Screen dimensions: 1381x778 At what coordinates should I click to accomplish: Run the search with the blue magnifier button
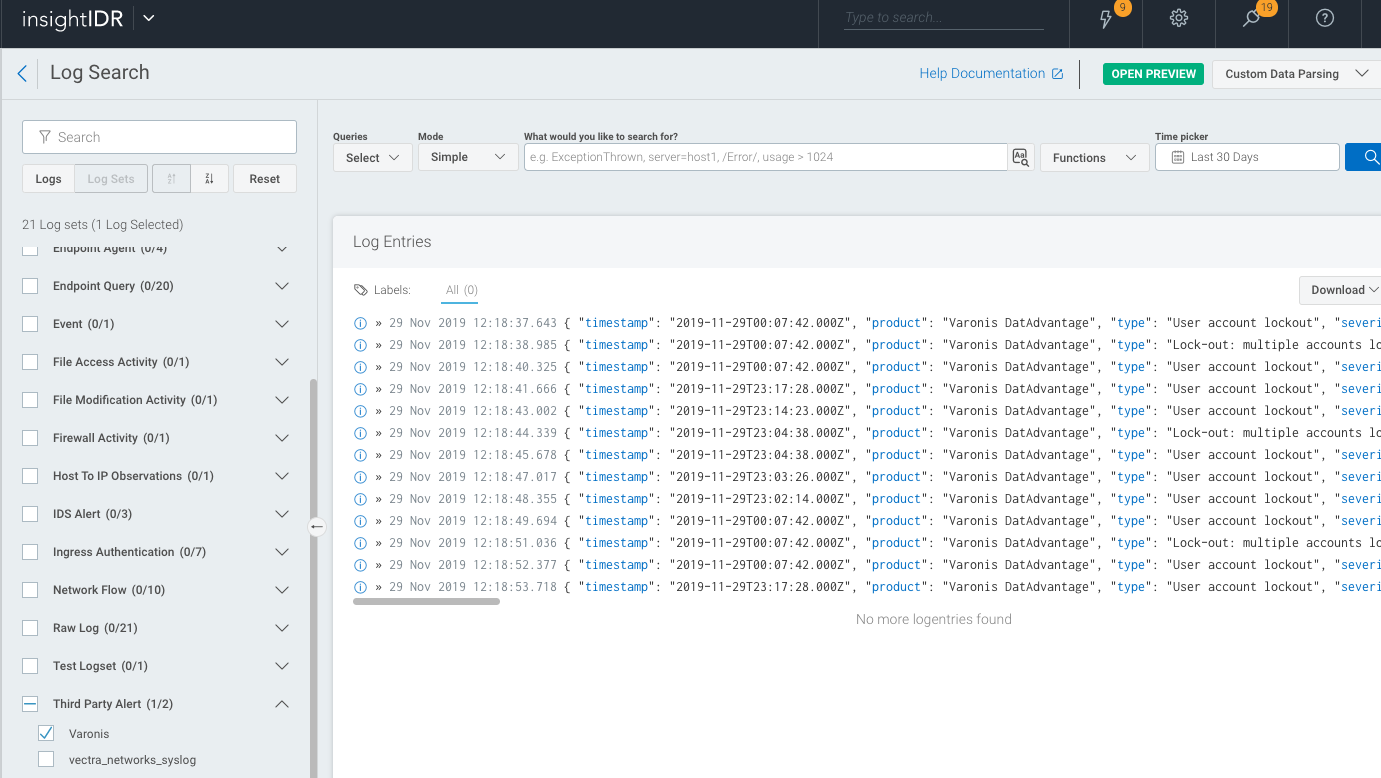[1367, 157]
